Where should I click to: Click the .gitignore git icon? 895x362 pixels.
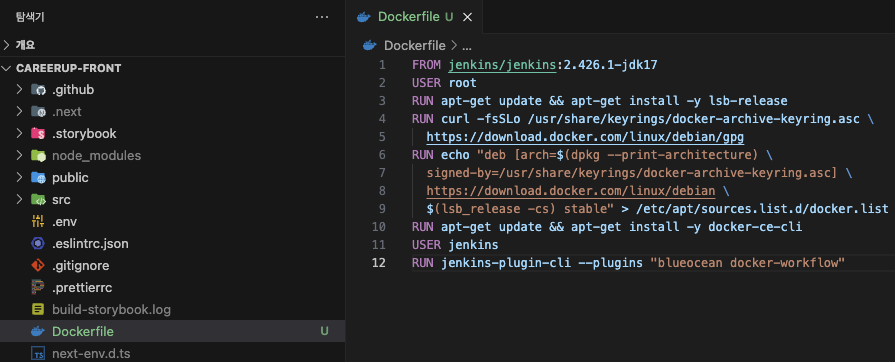38,266
